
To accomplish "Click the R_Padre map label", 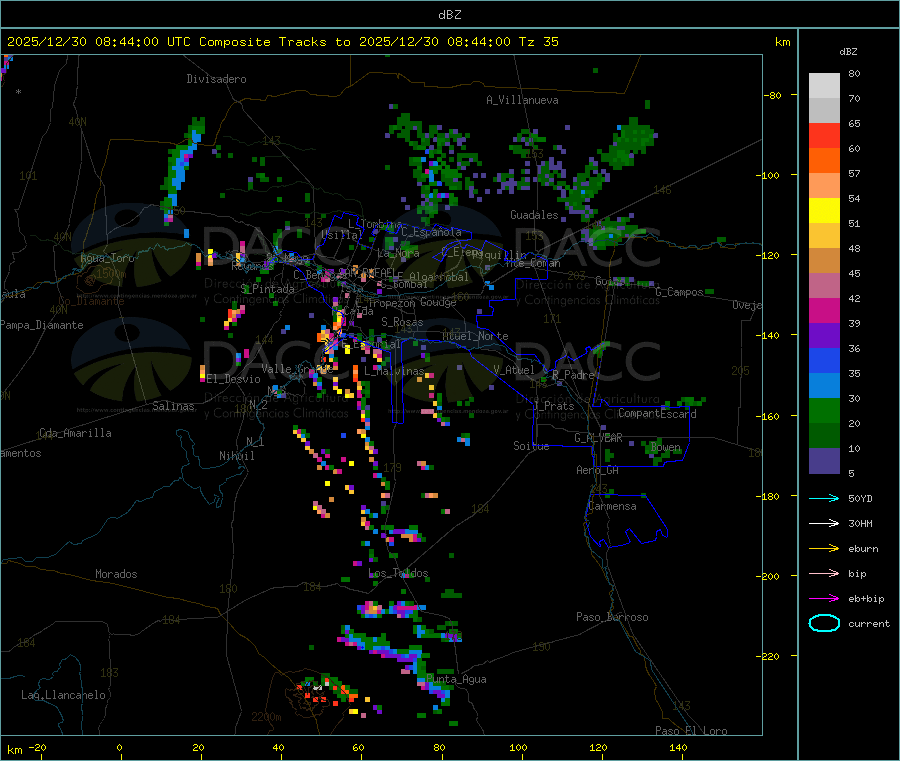I will click(x=573, y=375).
